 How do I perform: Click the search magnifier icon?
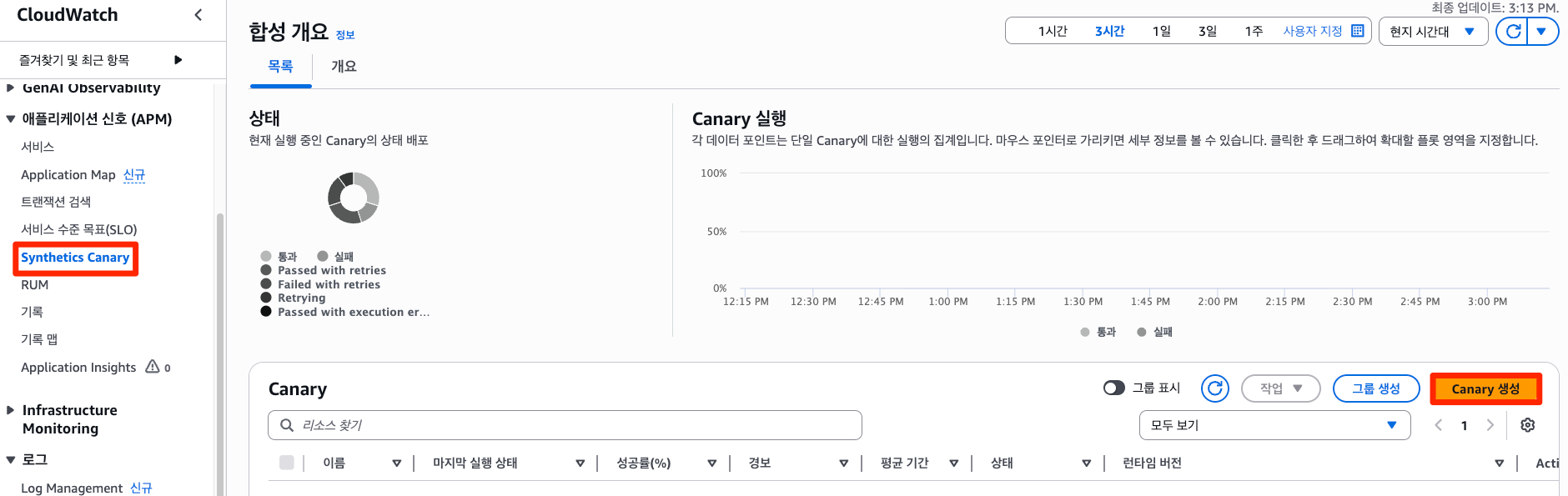click(x=287, y=425)
